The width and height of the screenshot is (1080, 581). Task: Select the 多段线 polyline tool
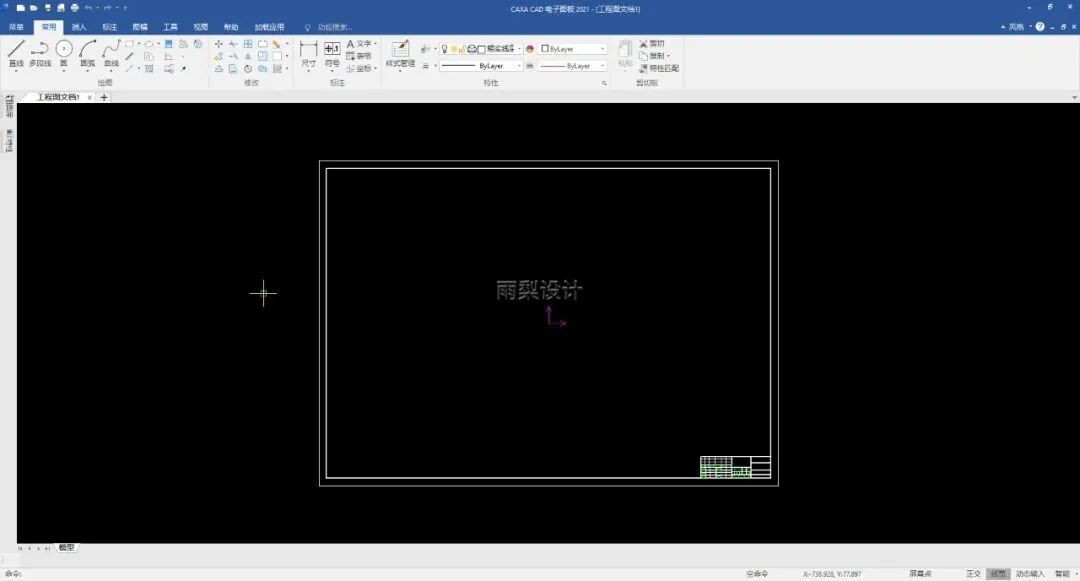(40, 52)
